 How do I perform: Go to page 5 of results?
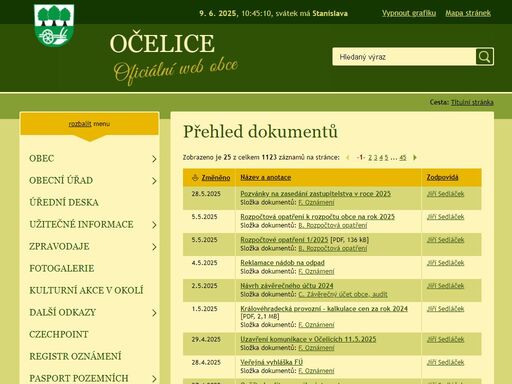coord(386,157)
